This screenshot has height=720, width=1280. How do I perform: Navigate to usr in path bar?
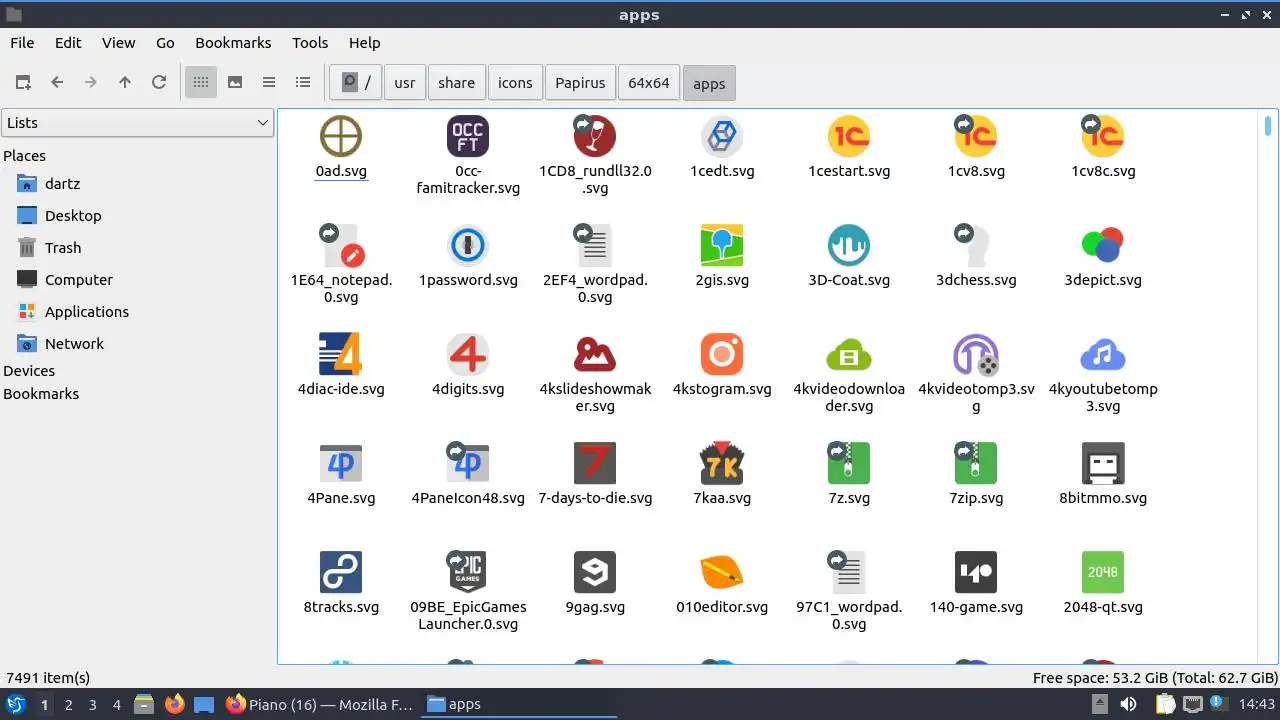coord(405,83)
